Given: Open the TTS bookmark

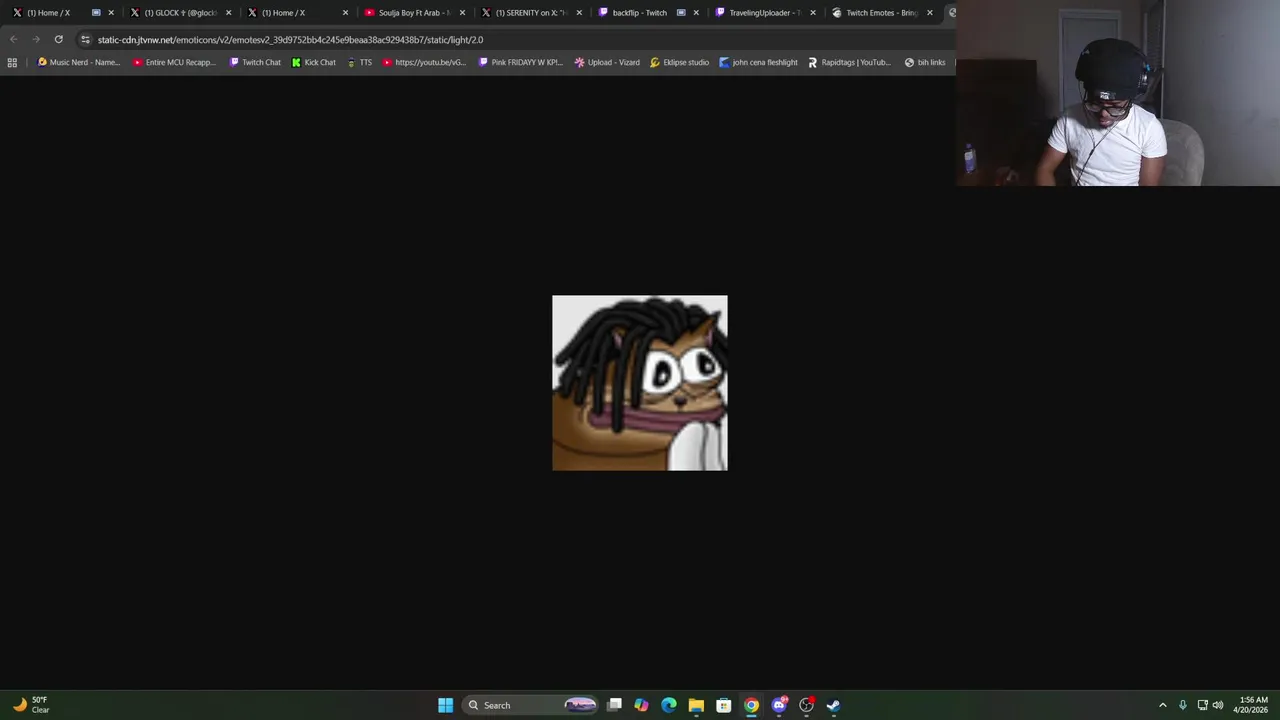Looking at the screenshot, I should 359,62.
